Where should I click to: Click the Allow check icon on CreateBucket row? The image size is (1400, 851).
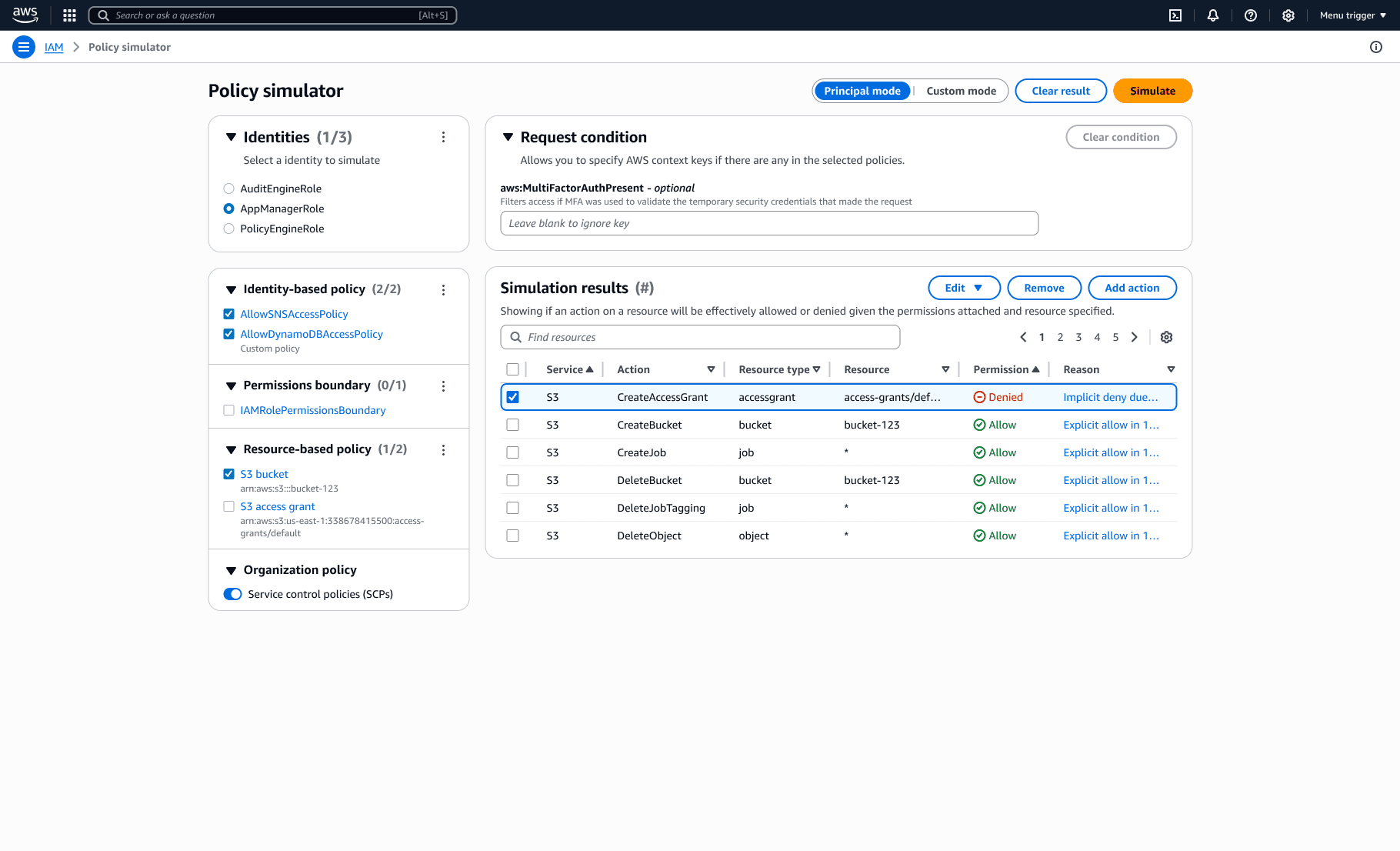[979, 425]
